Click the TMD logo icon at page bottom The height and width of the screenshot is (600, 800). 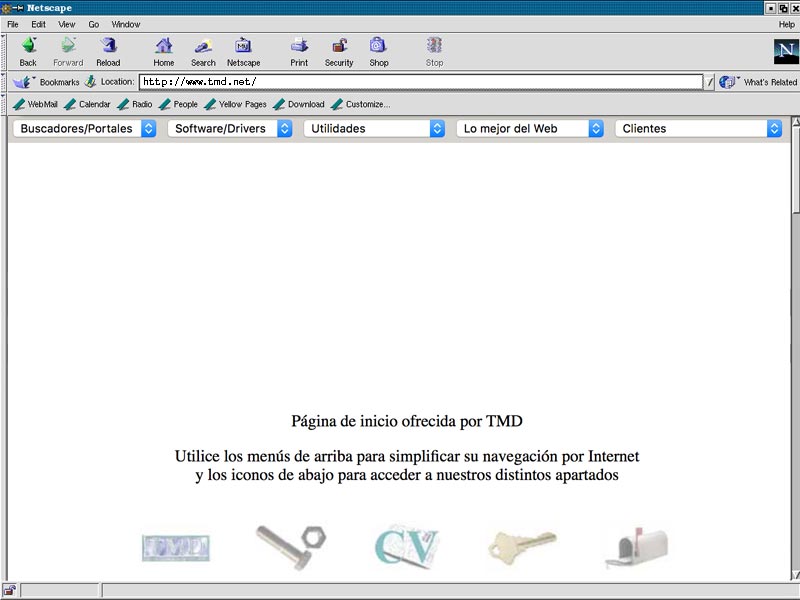176,548
